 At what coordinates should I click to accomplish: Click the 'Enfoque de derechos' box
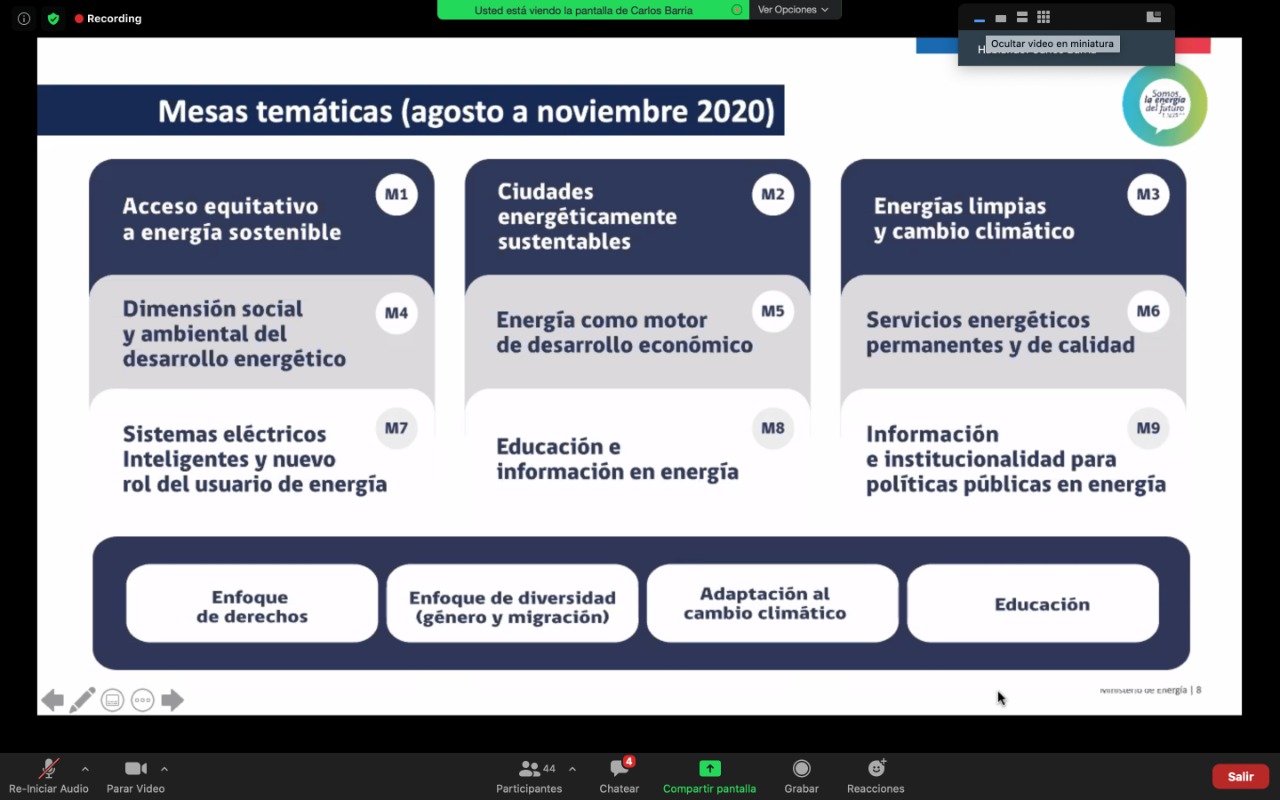[252, 603]
